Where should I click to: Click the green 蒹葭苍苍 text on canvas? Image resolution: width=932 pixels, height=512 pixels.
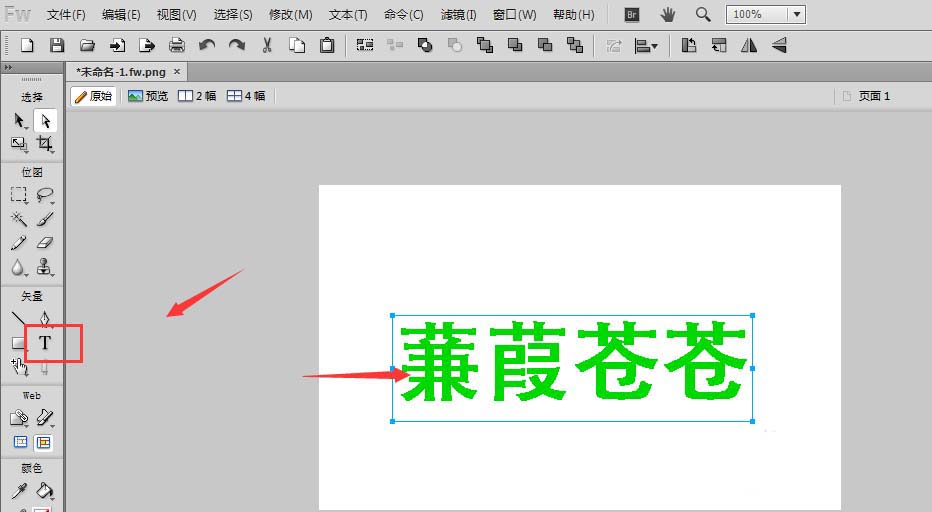tap(572, 363)
